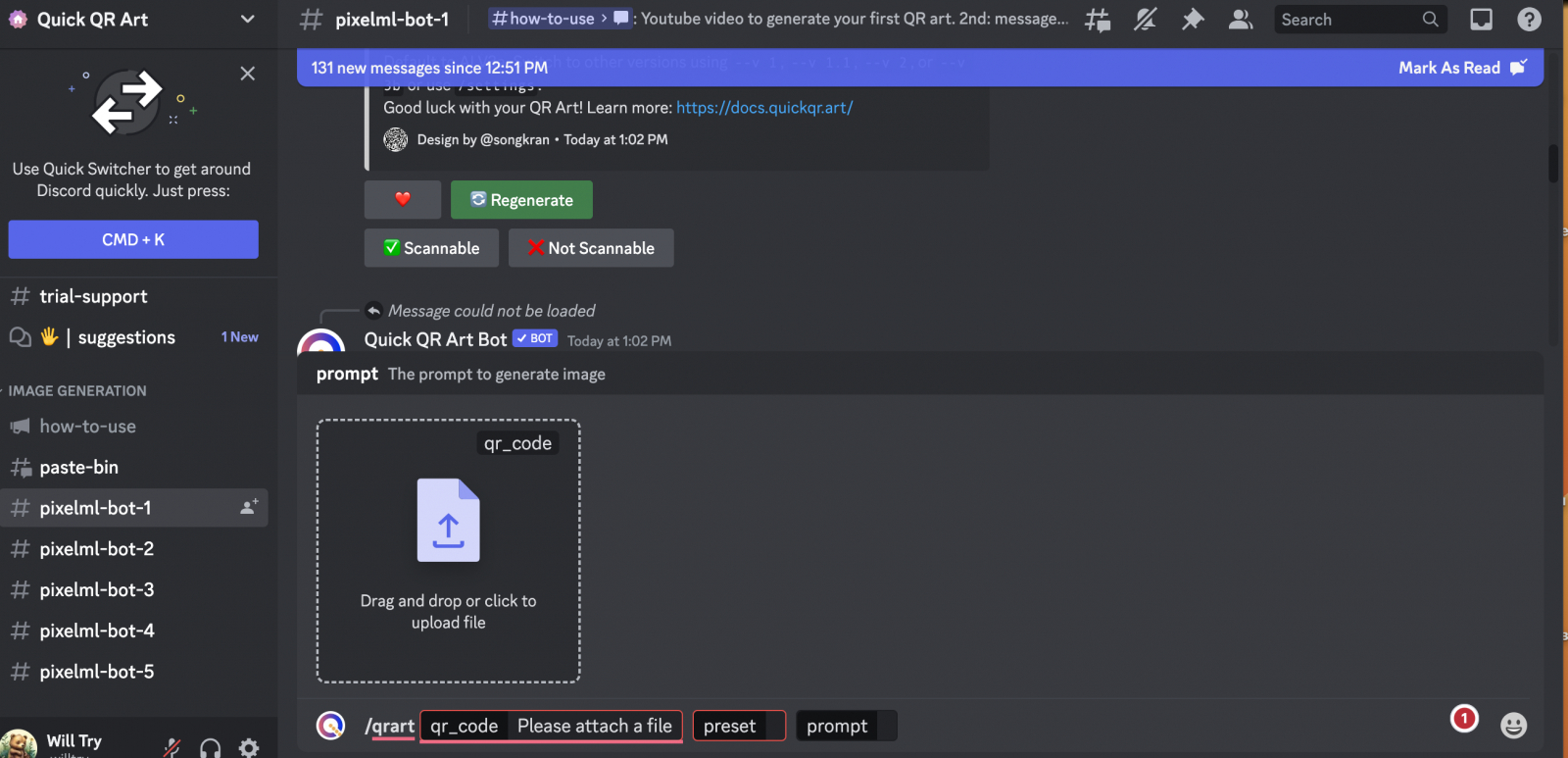Click the Quick QR Art Bot username
The width and height of the screenshot is (1568, 758).
pos(435,339)
